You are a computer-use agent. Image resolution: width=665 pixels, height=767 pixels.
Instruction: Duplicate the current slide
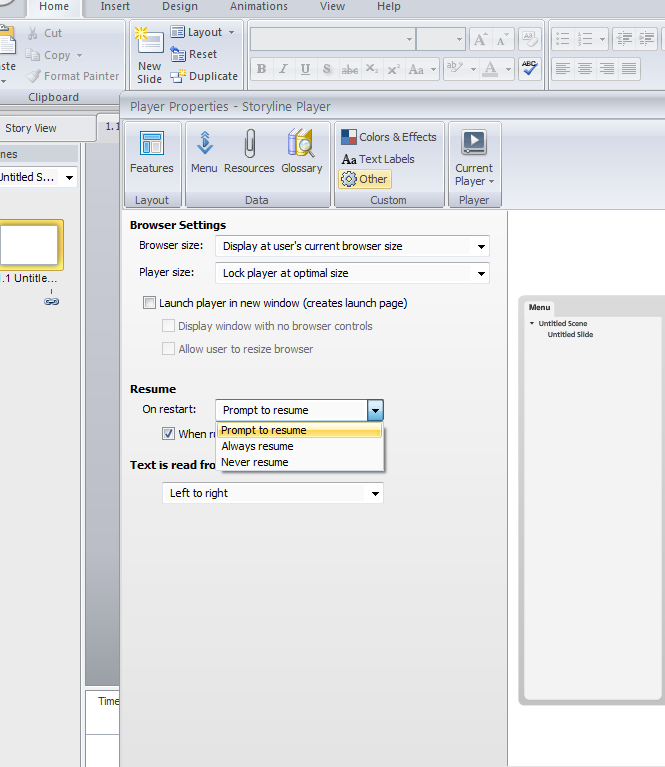click(204, 76)
